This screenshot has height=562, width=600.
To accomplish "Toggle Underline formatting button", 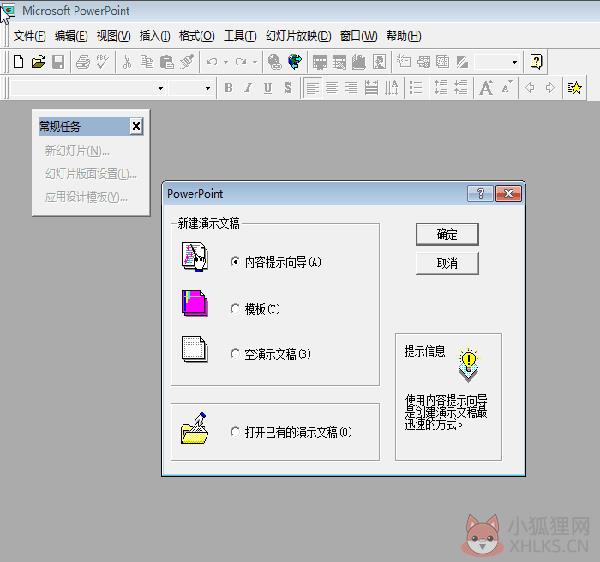I will click(268, 88).
